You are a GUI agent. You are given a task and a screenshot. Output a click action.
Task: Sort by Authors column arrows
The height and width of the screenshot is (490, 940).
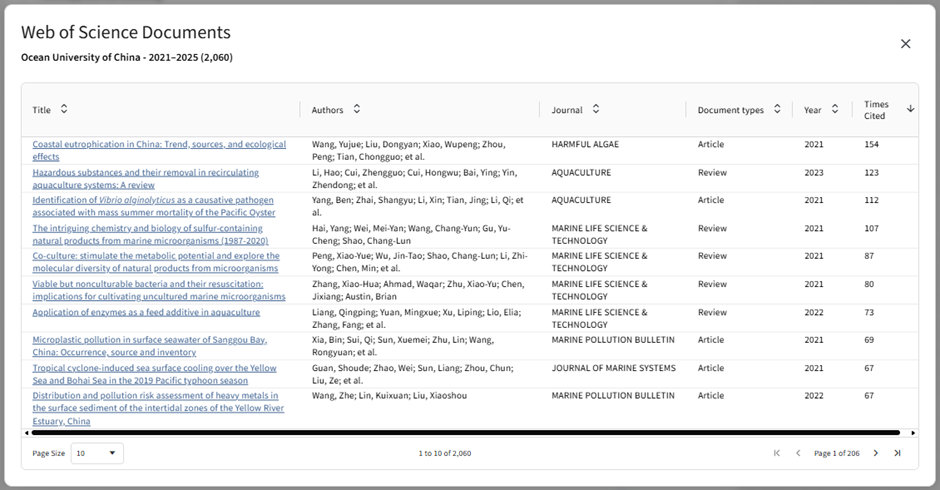coord(357,109)
